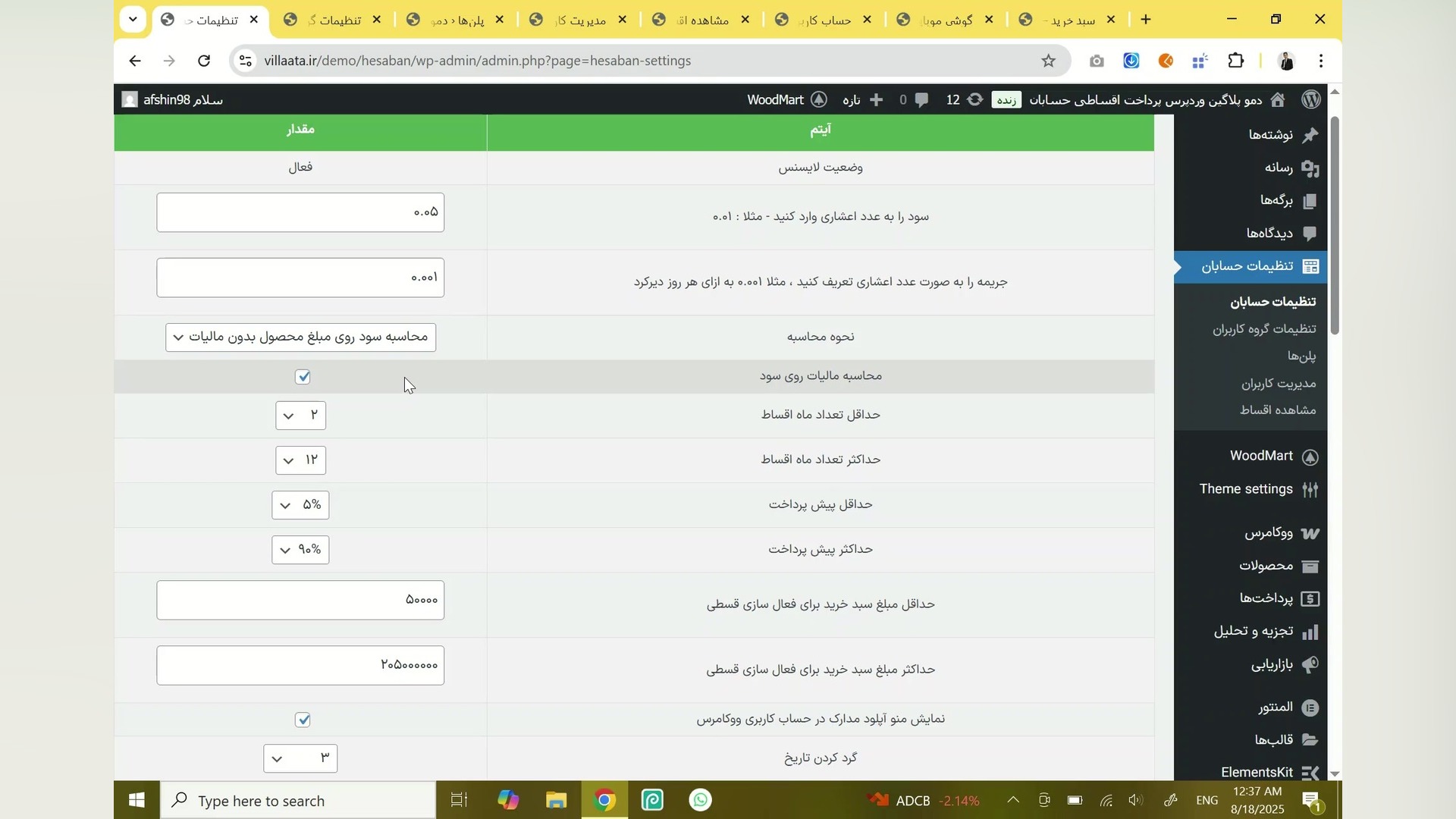This screenshot has height=819, width=1456.
Task: Toggle the محاسبه مالیات روی سود checkbox
Action: point(303,377)
